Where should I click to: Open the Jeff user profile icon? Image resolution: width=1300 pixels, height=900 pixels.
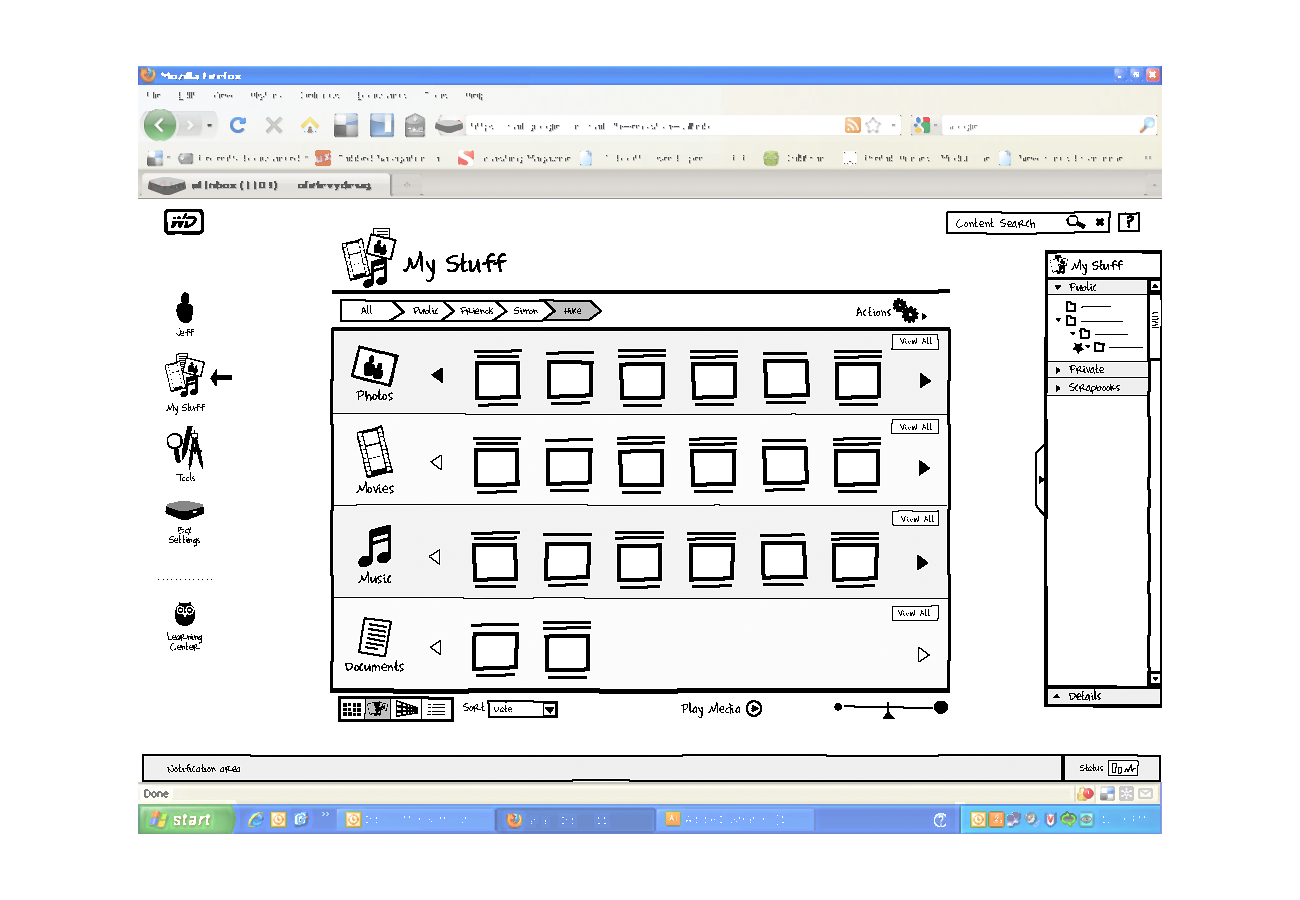184,309
